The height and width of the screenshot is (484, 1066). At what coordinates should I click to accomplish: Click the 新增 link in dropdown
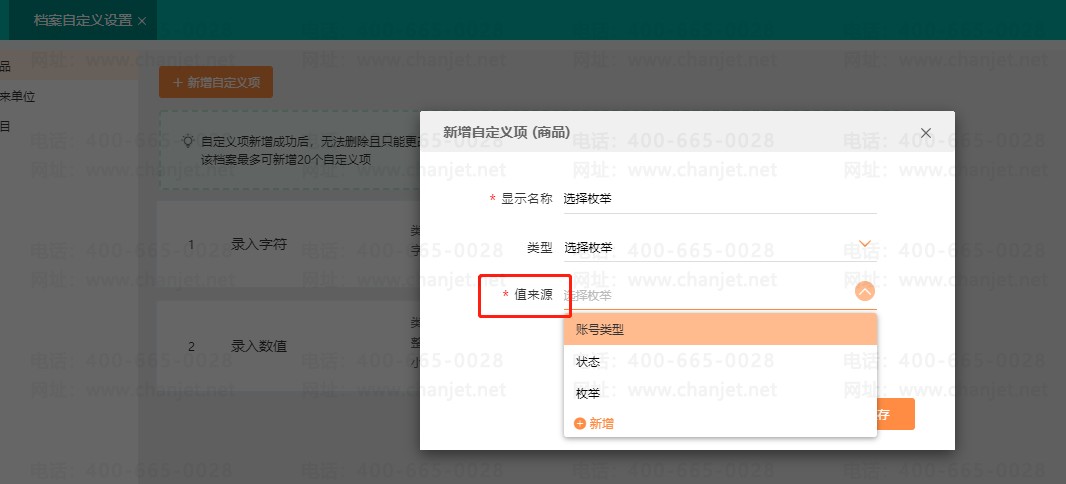594,424
